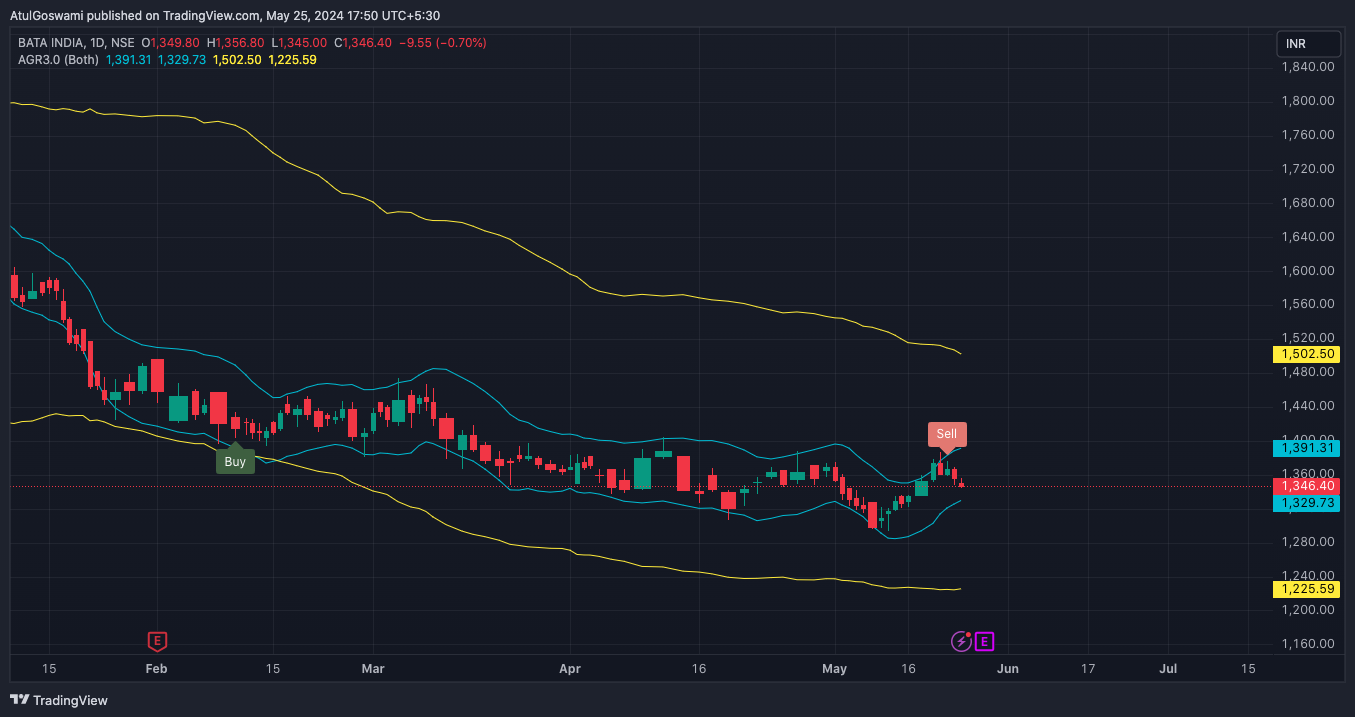Click the low value L1,345.00
Screen dimensions: 1355x717
pyautogui.click(x=299, y=43)
